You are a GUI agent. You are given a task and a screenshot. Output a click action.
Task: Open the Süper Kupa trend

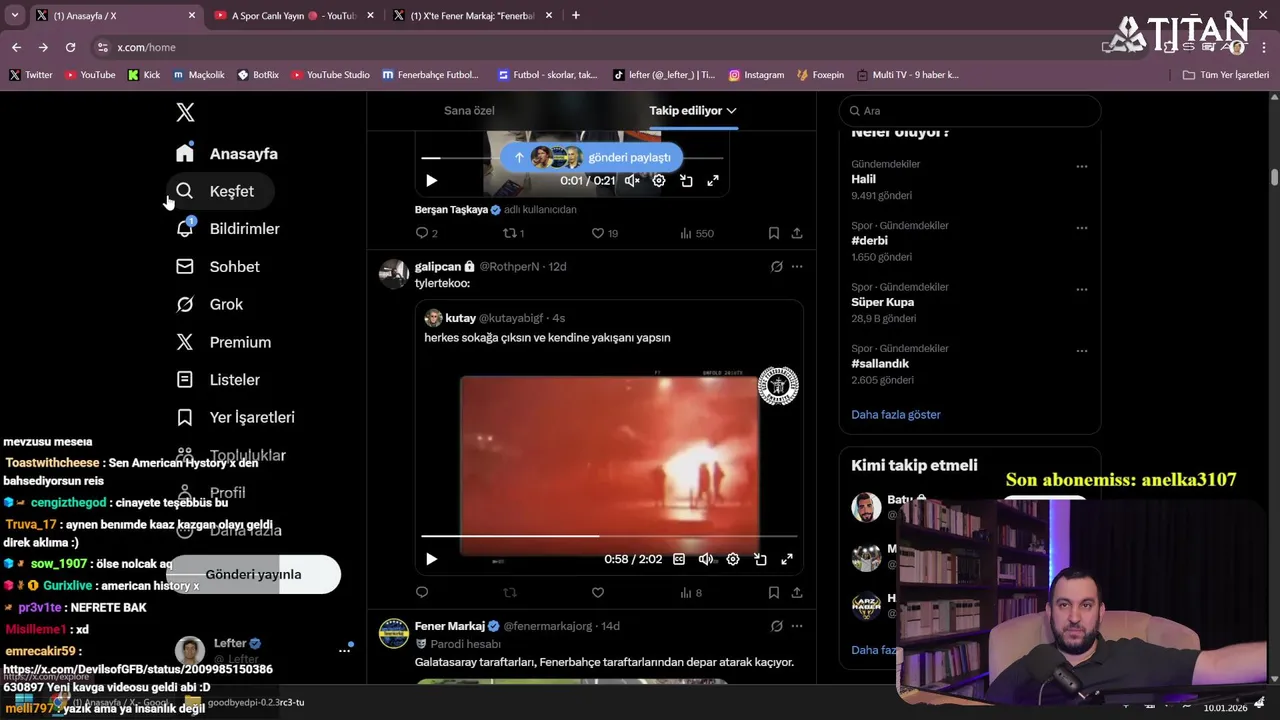[882, 302]
